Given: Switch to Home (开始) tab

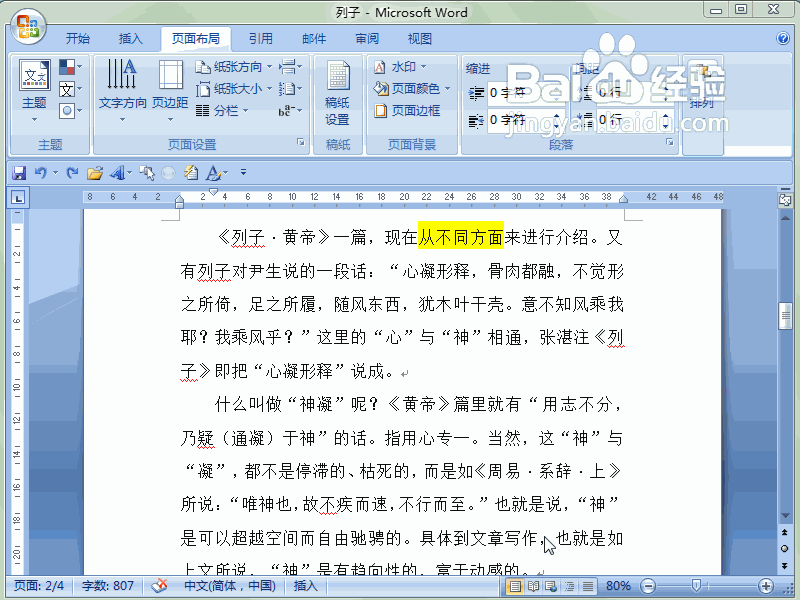Looking at the screenshot, I should pos(78,39).
